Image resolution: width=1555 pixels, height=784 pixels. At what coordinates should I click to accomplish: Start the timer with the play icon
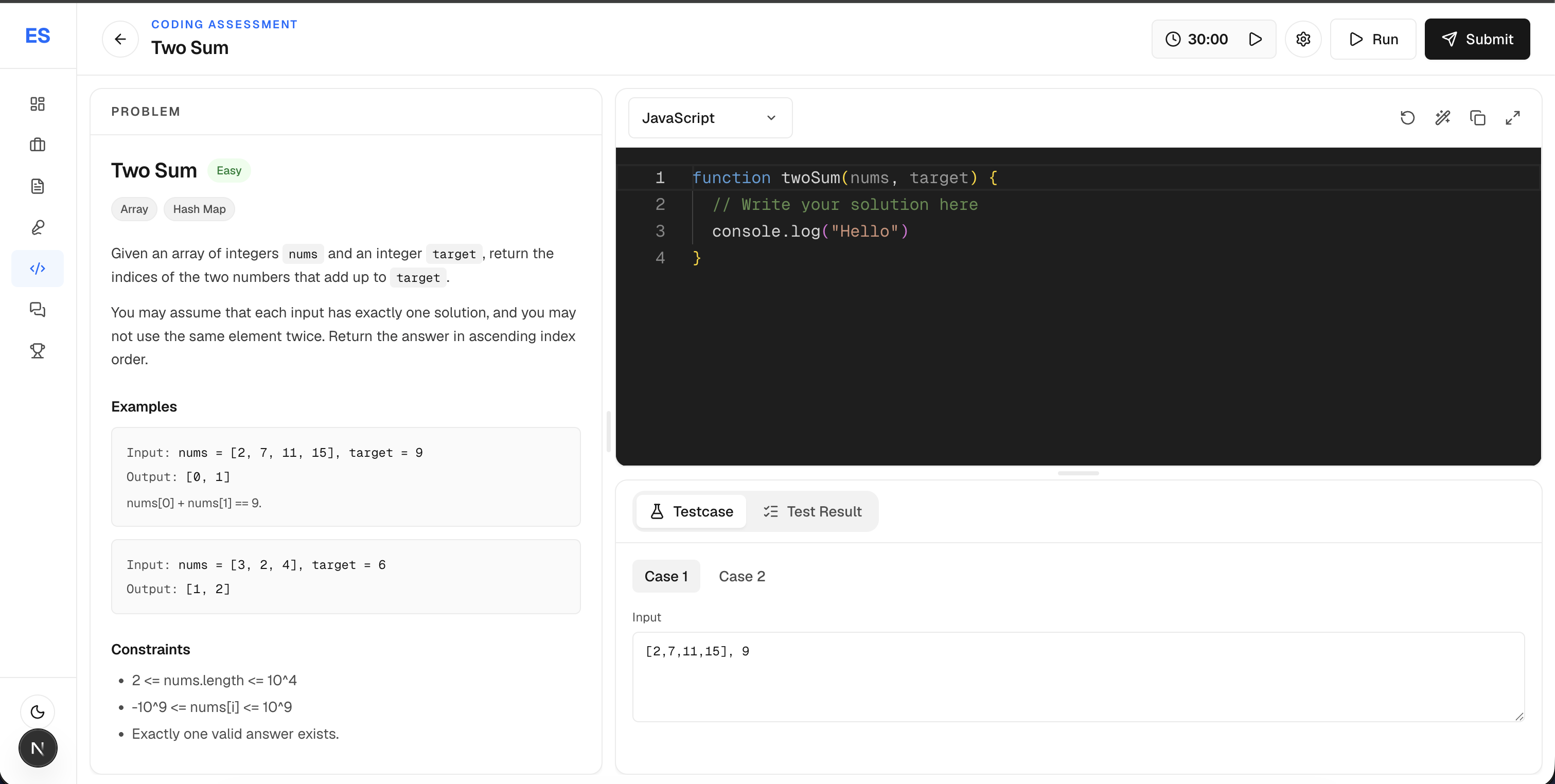click(x=1256, y=39)
